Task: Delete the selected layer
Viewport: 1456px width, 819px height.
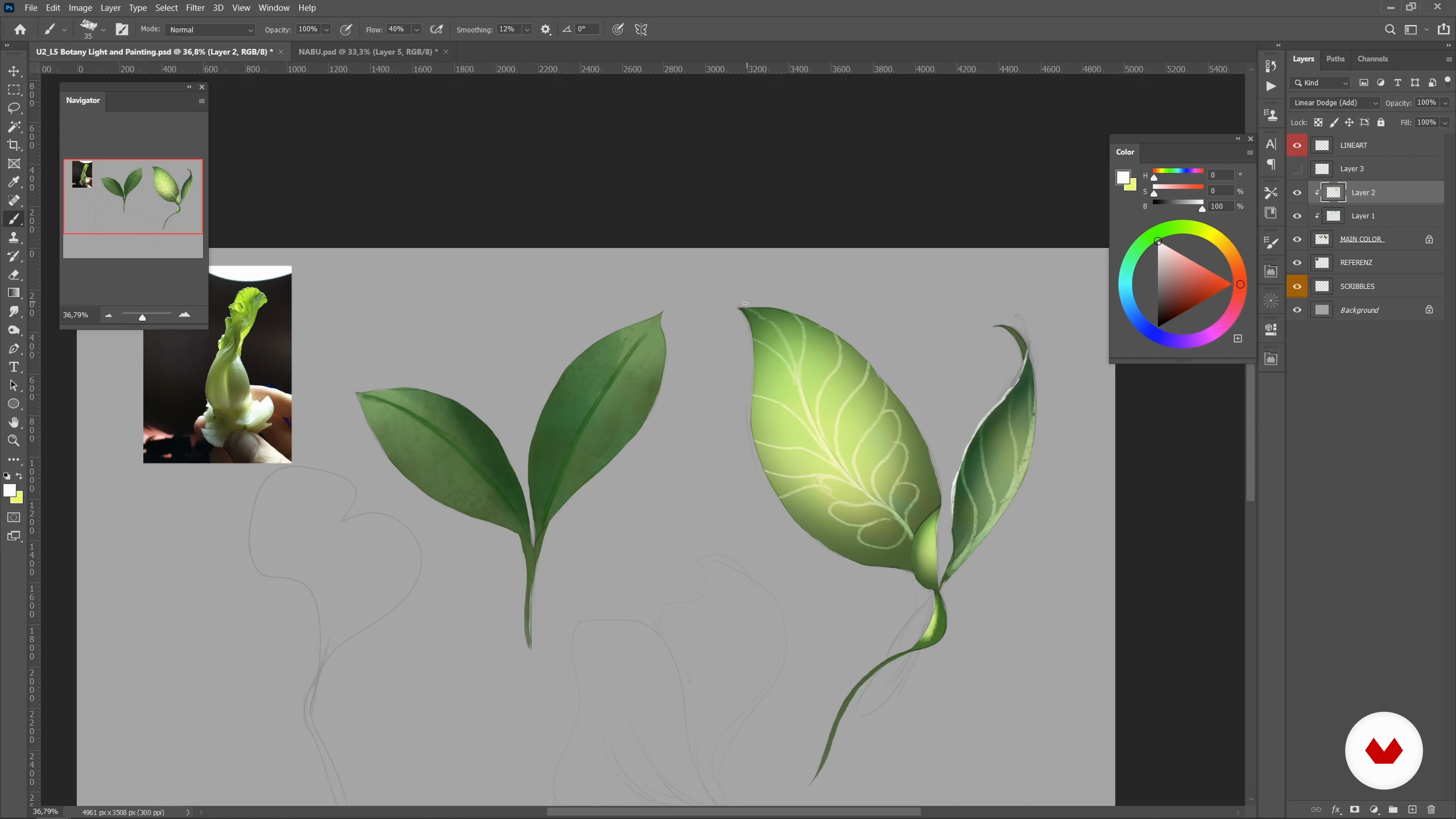Action: tap(1431, 810)
